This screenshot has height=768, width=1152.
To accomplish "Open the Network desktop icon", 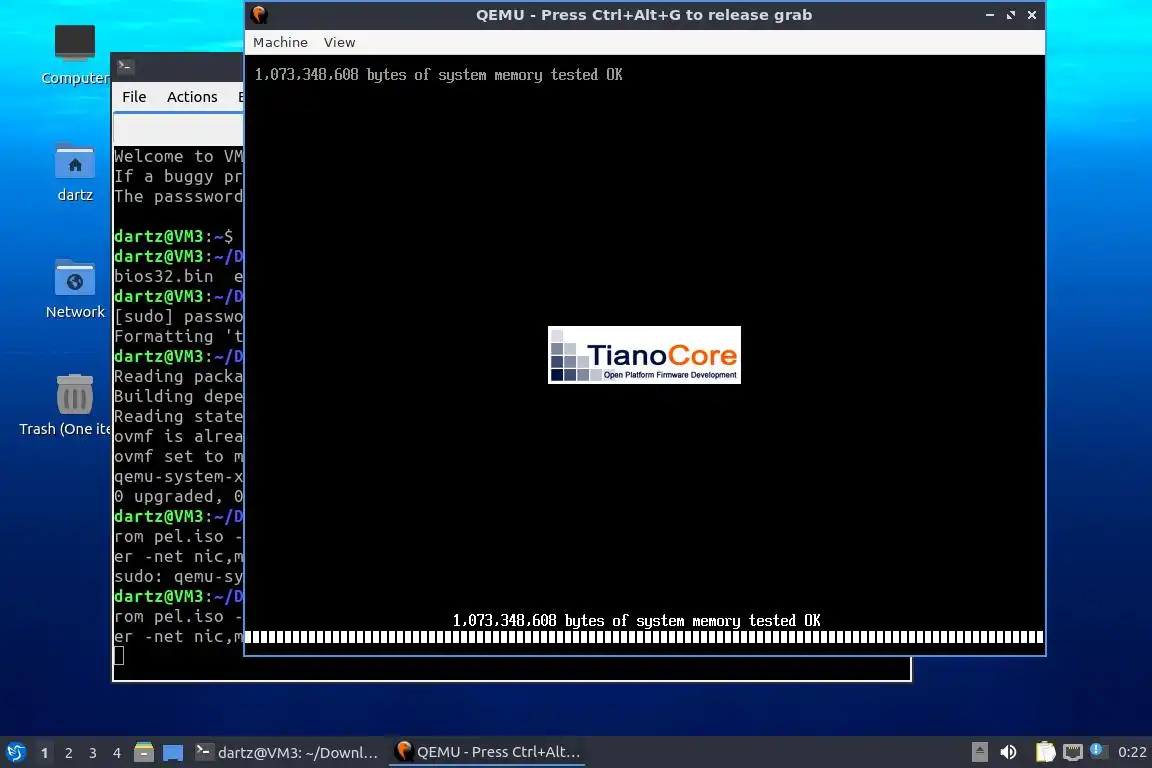I will [x=75, y=290].
